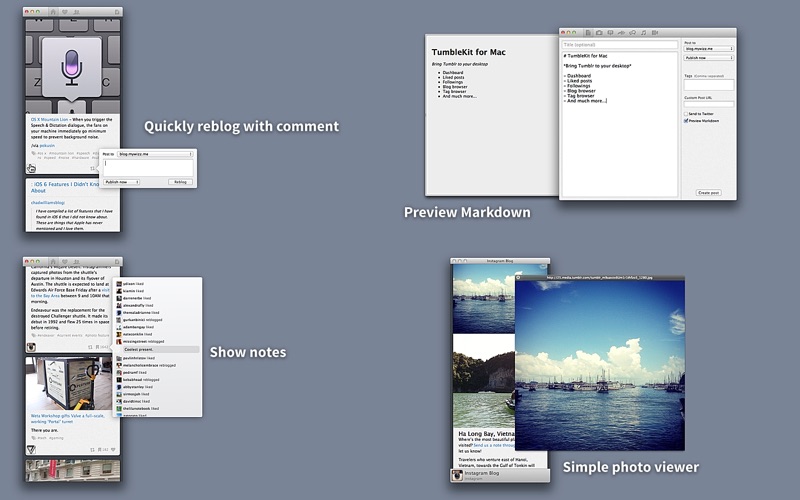Image resolution: width=800 pixels, height=500 pixels.
Task: Click the reblog icon under the Endeavour post
Action: point(90,347)
